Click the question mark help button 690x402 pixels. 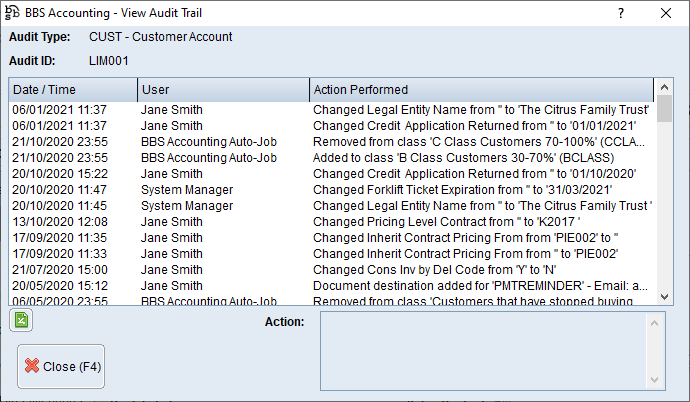pos(620,14)
